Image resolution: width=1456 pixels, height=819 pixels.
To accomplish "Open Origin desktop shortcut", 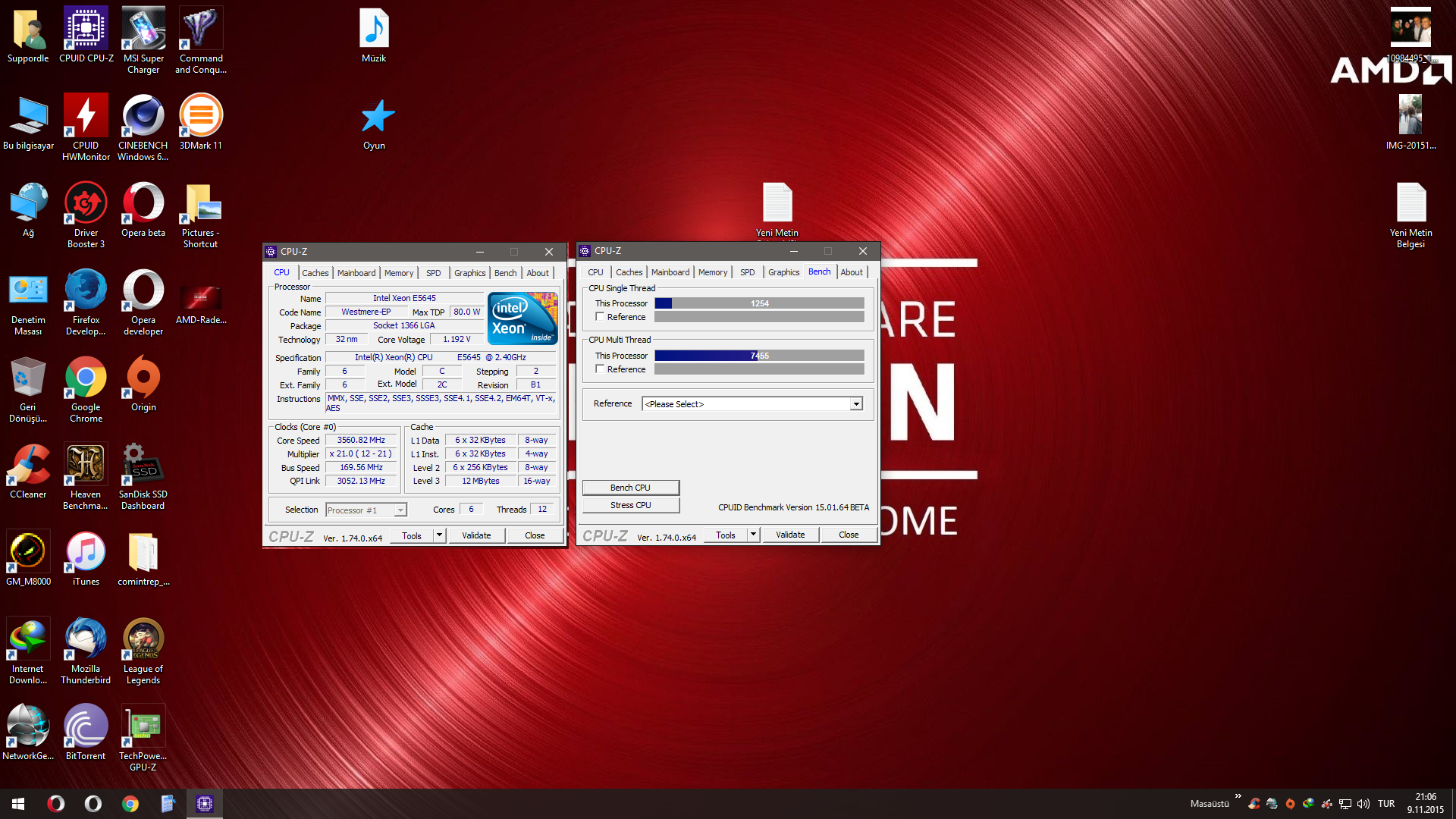I will pyautogui.click(x=143, y=384).
